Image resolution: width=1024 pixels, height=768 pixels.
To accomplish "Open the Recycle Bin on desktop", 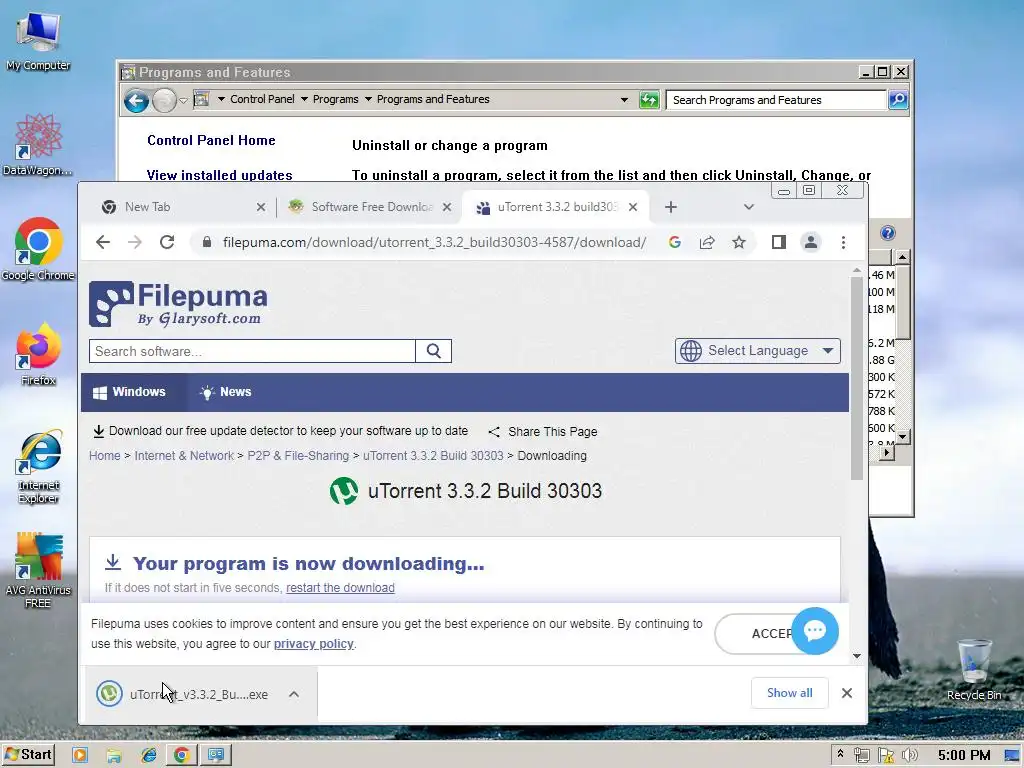I will click(x=974, y=670).
